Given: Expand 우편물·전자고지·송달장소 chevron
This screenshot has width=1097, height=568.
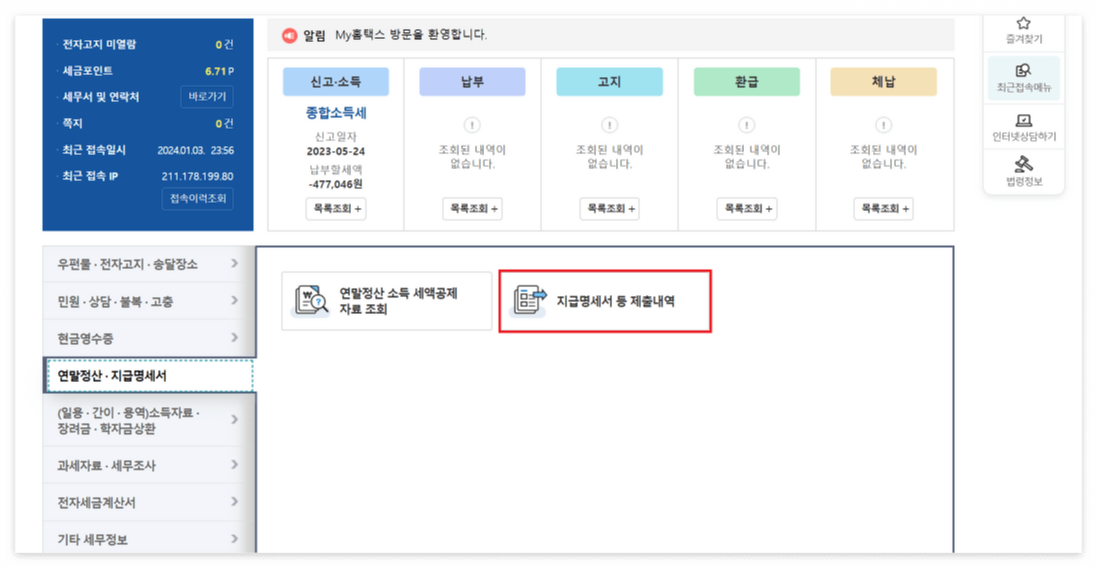Looking at the screenshot, I should pos(234,264).
